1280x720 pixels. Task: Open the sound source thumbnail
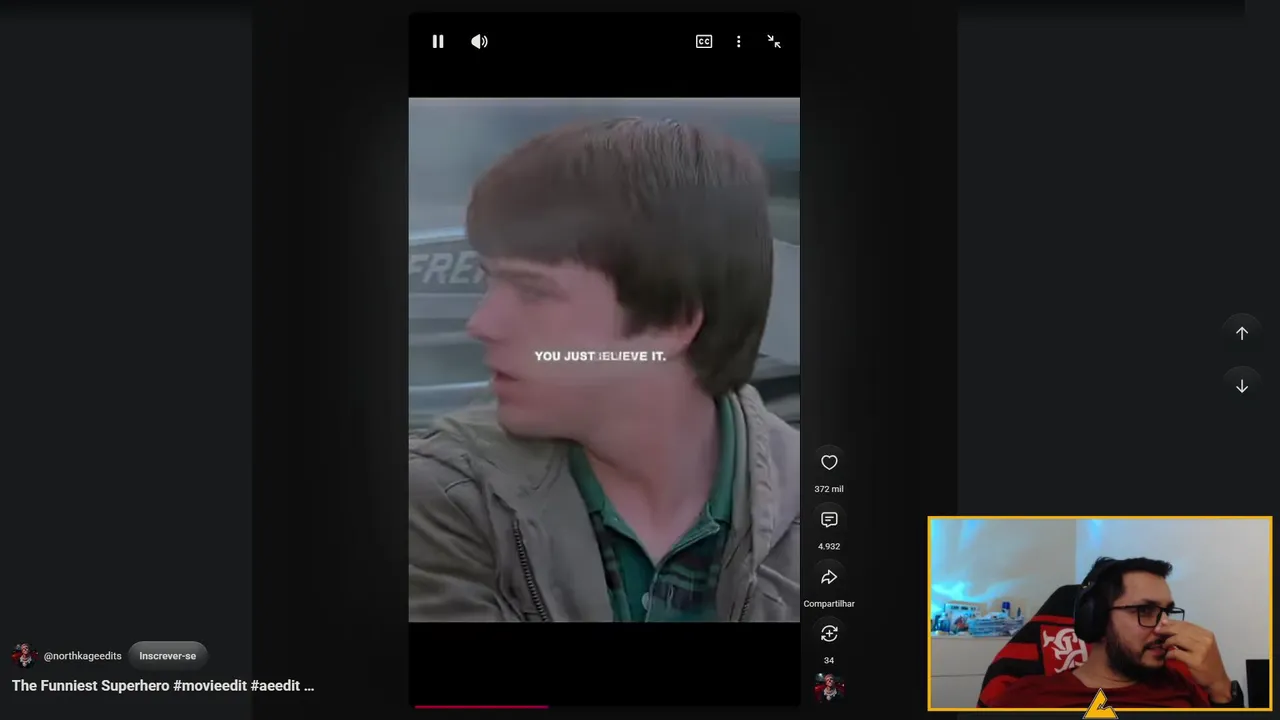[x=829, y=687]
